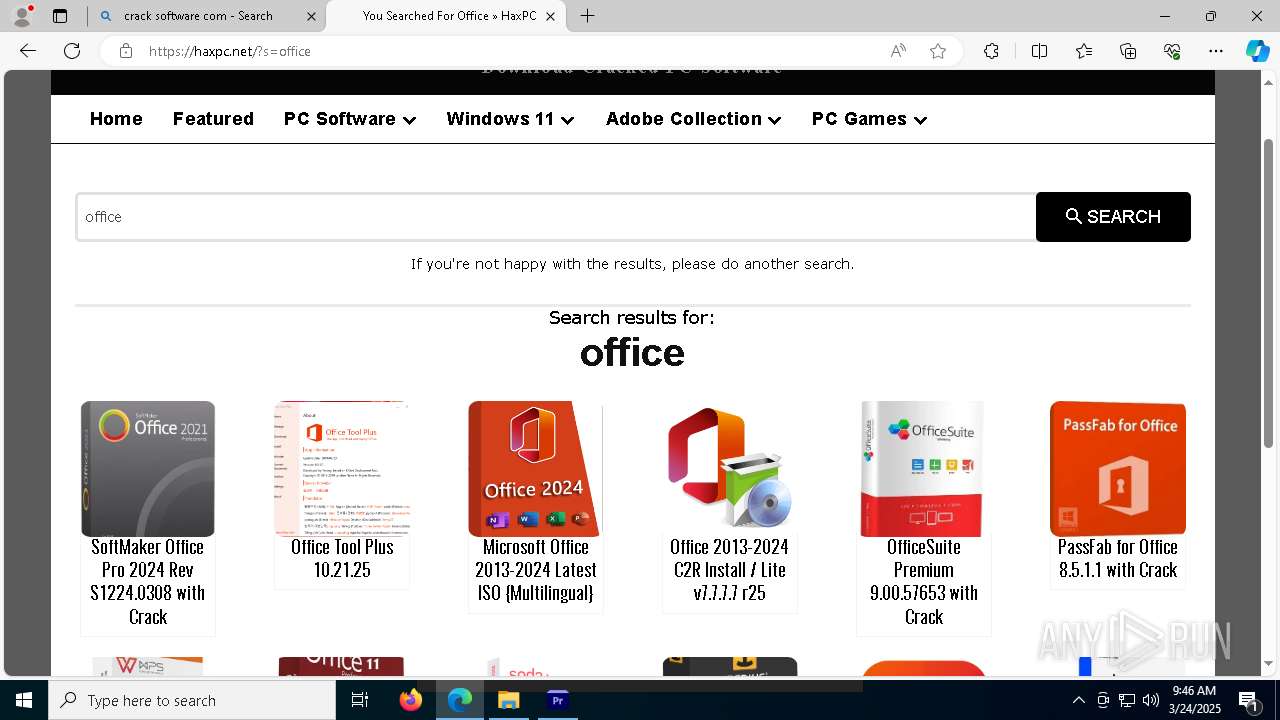Expand the PC Software chevron

(x=409, y=120)
